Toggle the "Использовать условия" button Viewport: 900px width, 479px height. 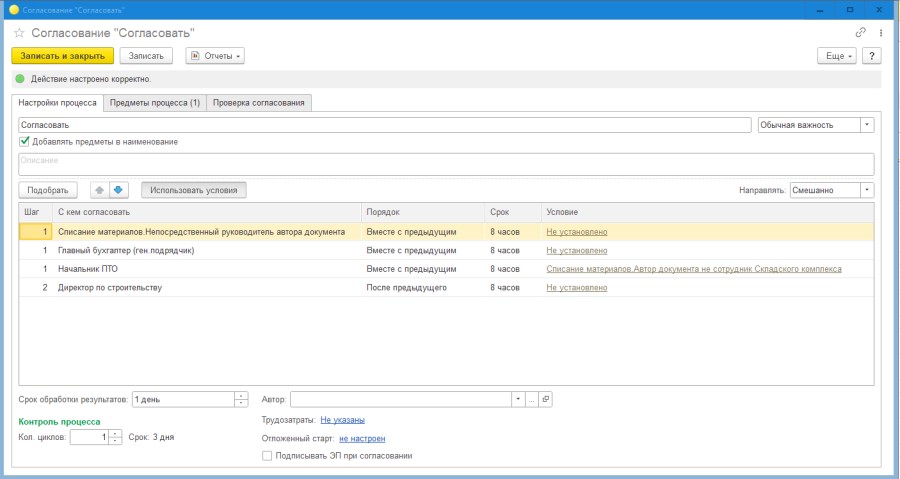point(193,190)
